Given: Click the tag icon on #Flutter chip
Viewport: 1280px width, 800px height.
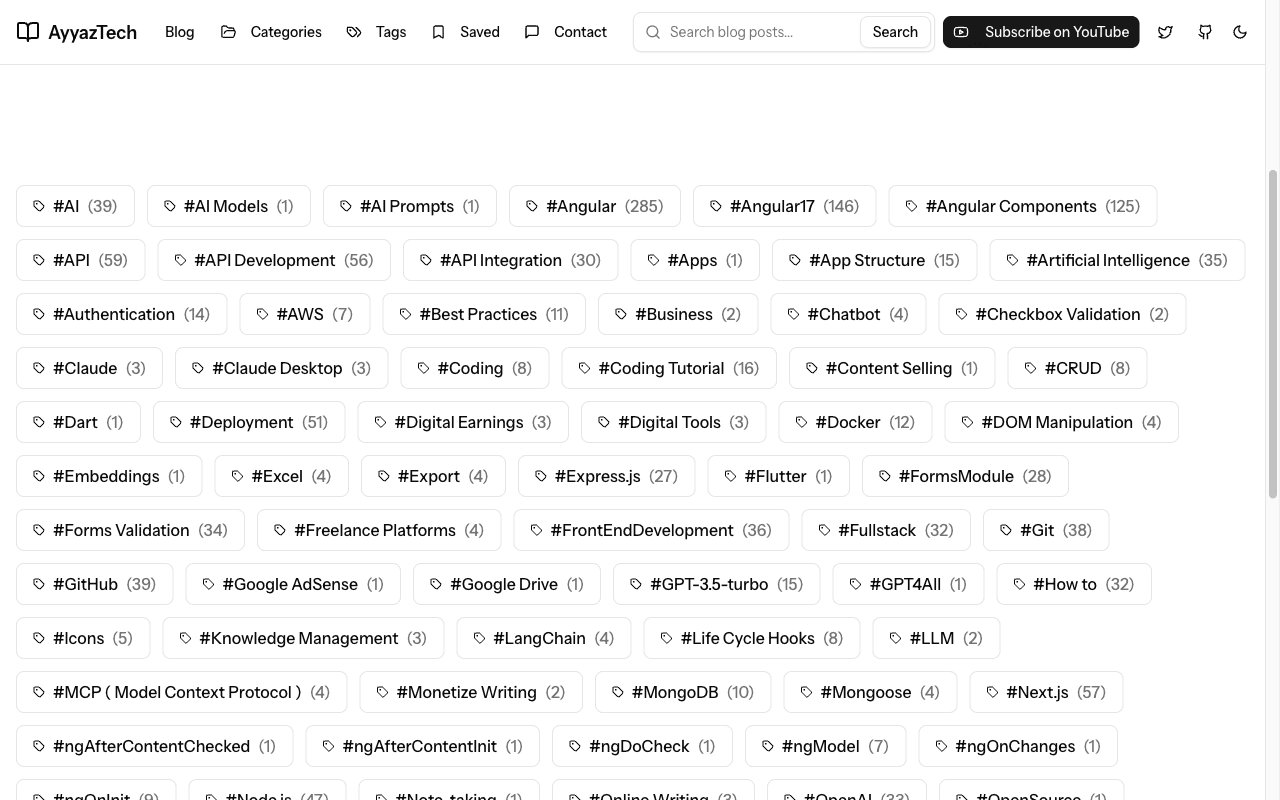Looking at the screenshot, I should click(730, 476).
